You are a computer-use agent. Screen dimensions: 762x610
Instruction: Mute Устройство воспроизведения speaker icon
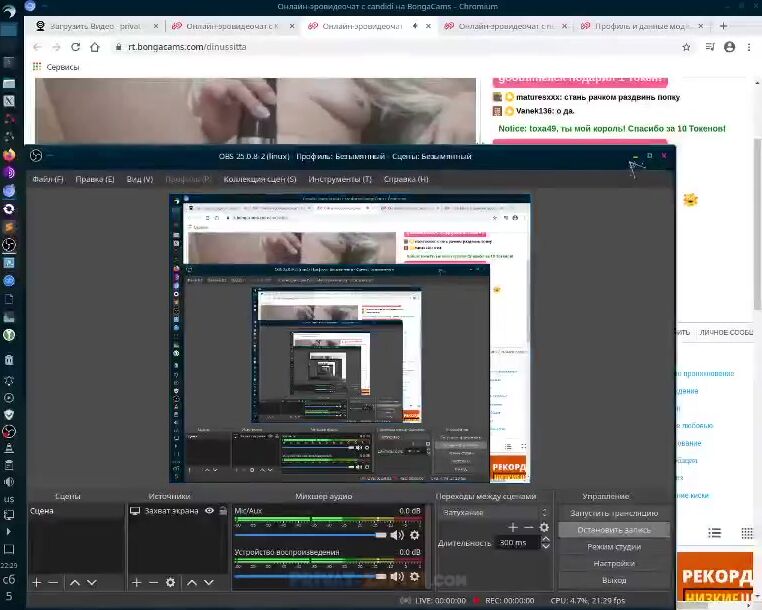(397, 576)
